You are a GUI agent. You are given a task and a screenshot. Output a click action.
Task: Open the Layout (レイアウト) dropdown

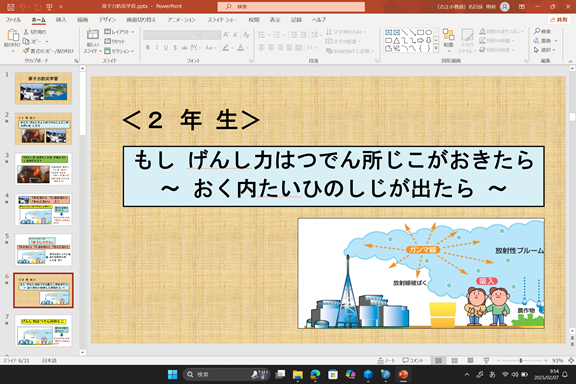point(119,32)
